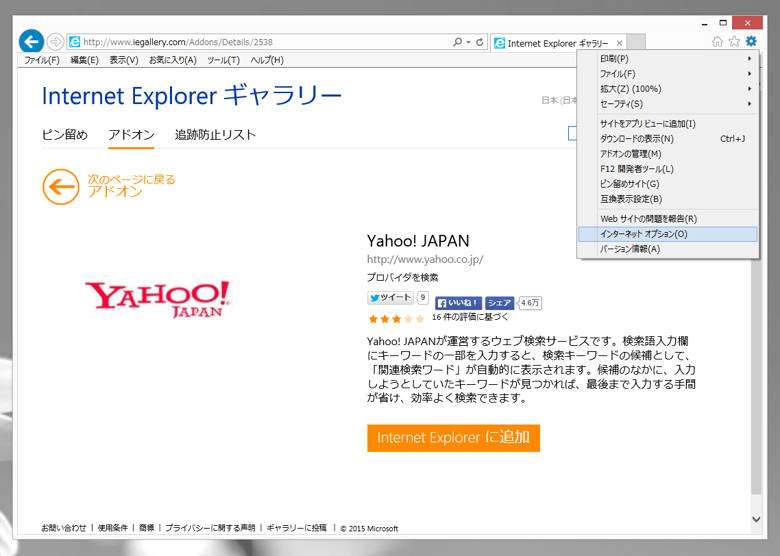Image resolution: width=780 pixels, height=556 pixels.
Task: Click the Twitter ツイート button
Action: [390, 297]
